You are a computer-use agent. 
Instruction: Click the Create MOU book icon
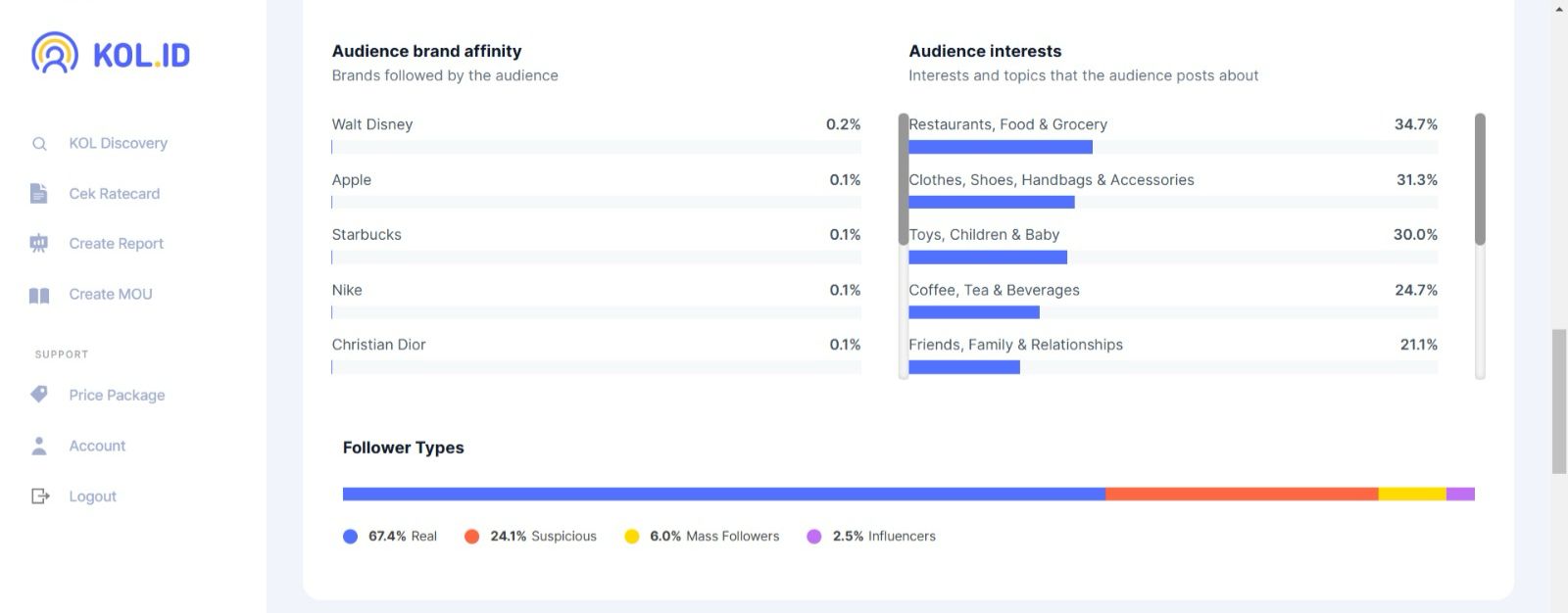pyautogui.click(x=39, y=295)
